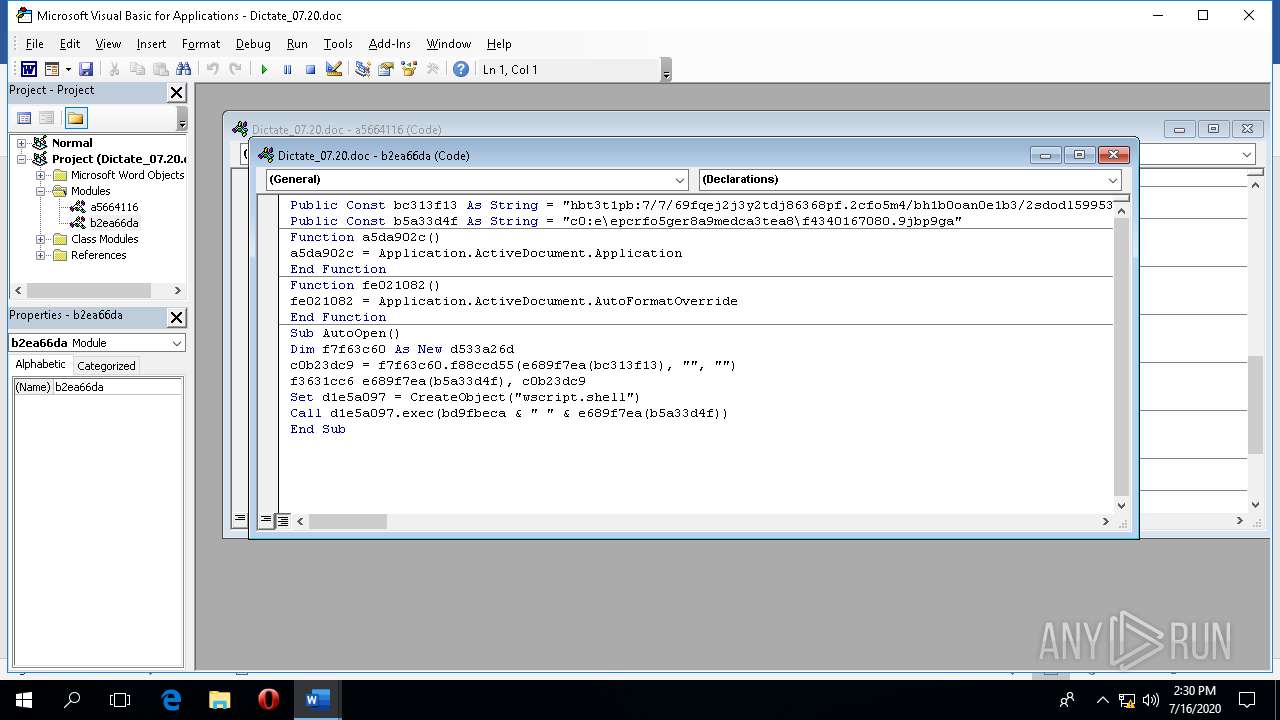
Task: Switch to Full Module View button
Action: 283,521
